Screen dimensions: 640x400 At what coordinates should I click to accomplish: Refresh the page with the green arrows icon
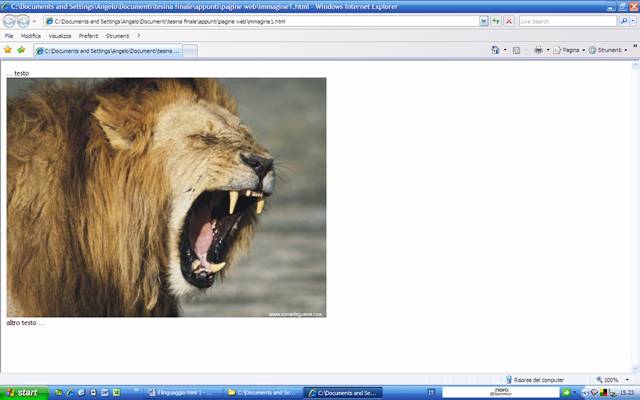(x=496, y=21)
